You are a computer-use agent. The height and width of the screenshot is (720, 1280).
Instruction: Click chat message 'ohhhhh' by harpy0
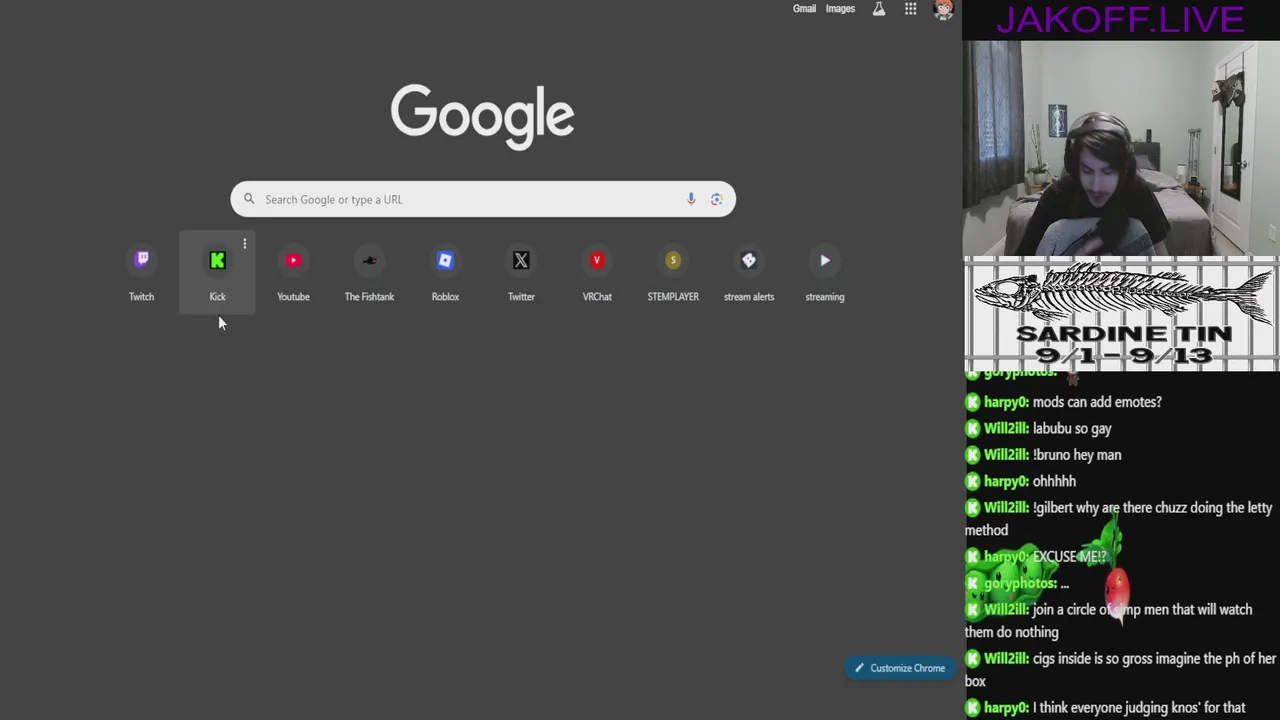click(x=1054, y=481)
